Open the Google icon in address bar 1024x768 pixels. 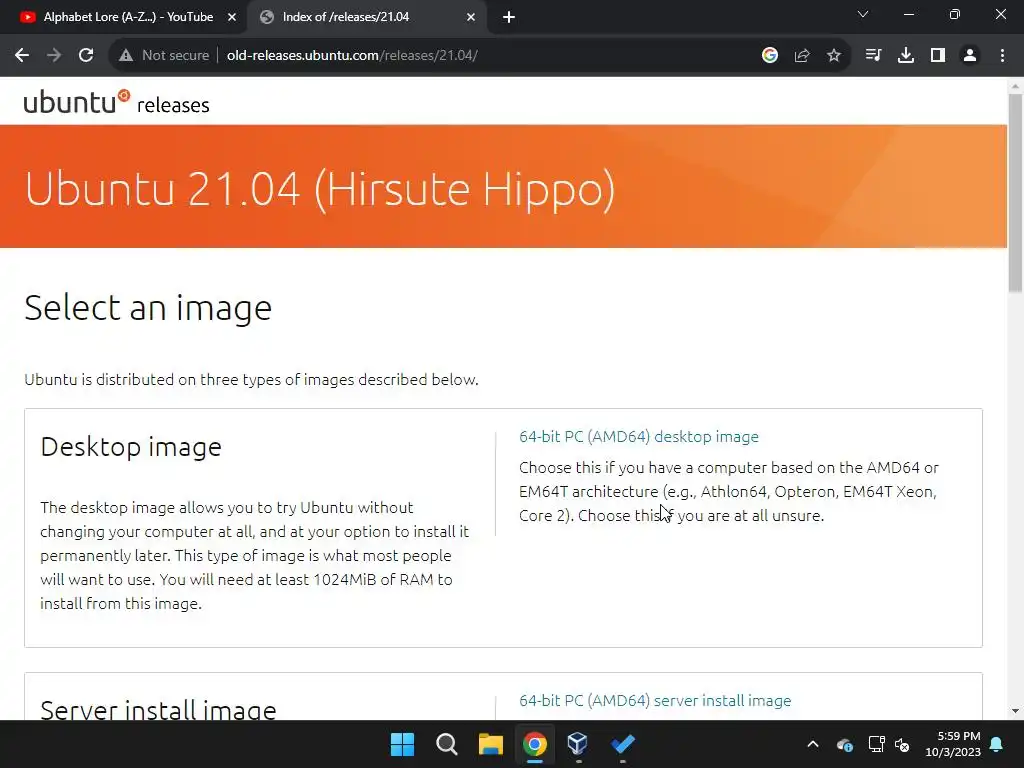770,56
